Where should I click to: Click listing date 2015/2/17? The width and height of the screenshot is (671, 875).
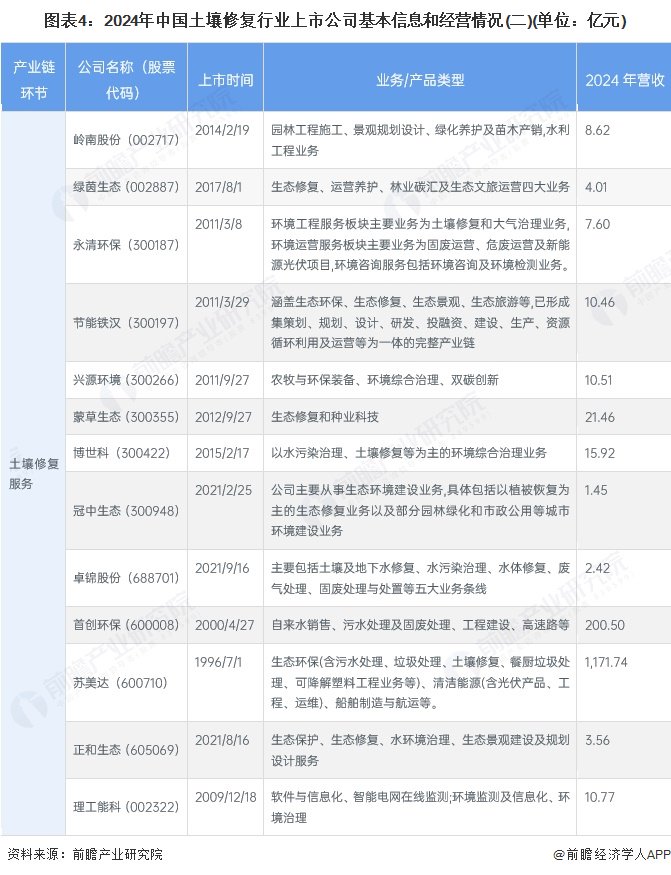coord(222,453)
